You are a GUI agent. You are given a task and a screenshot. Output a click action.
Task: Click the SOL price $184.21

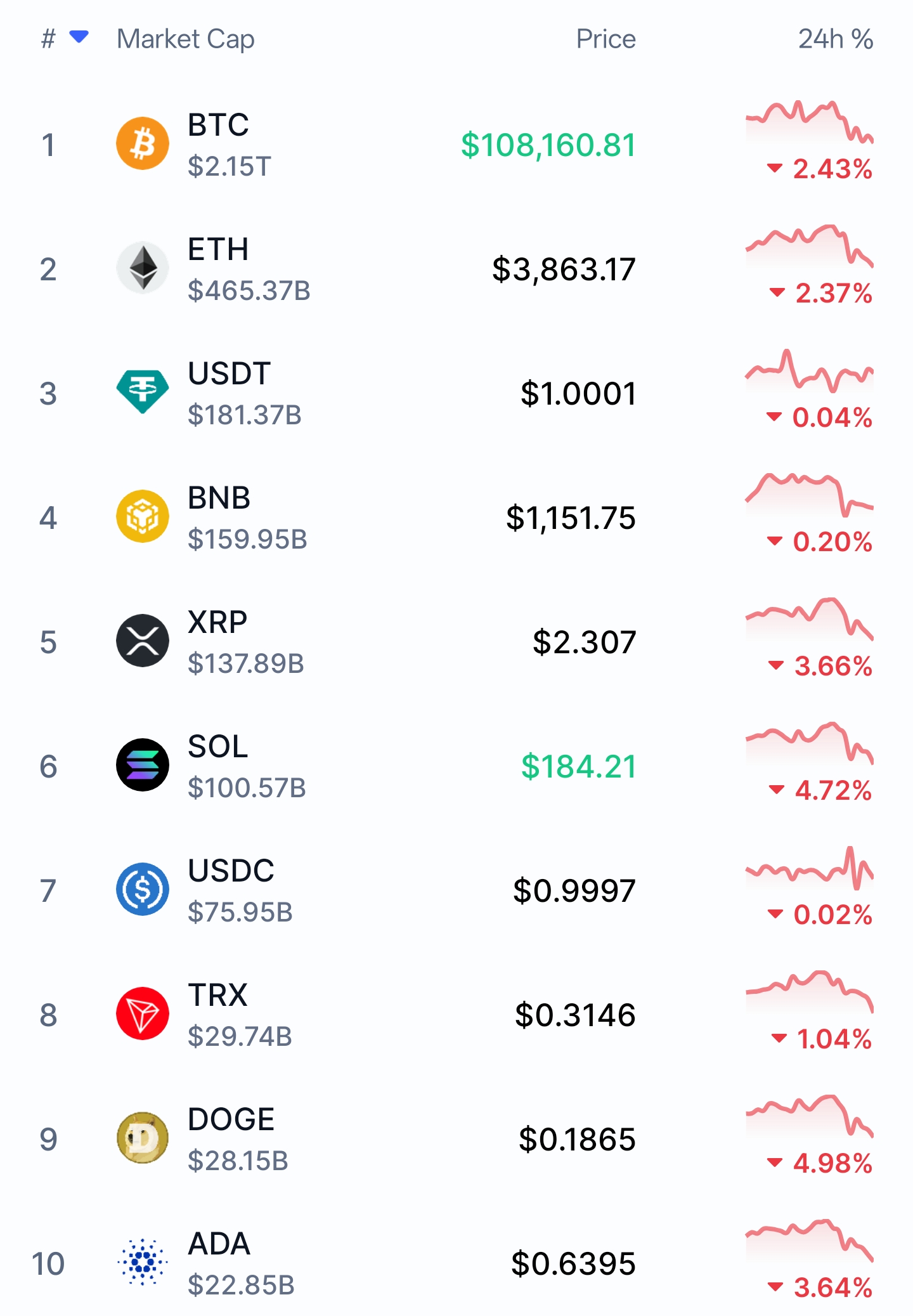[x=578, y=767]
